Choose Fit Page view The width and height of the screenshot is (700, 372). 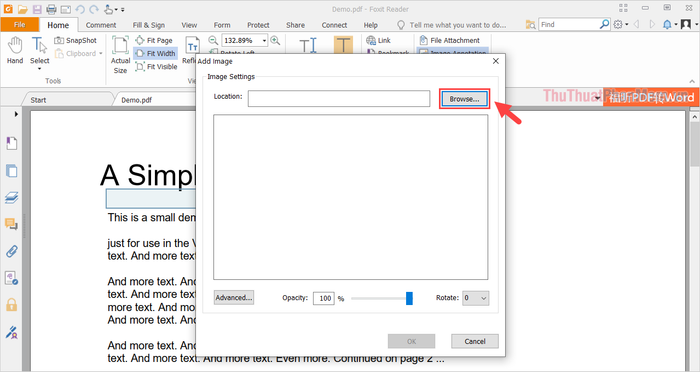154,40
